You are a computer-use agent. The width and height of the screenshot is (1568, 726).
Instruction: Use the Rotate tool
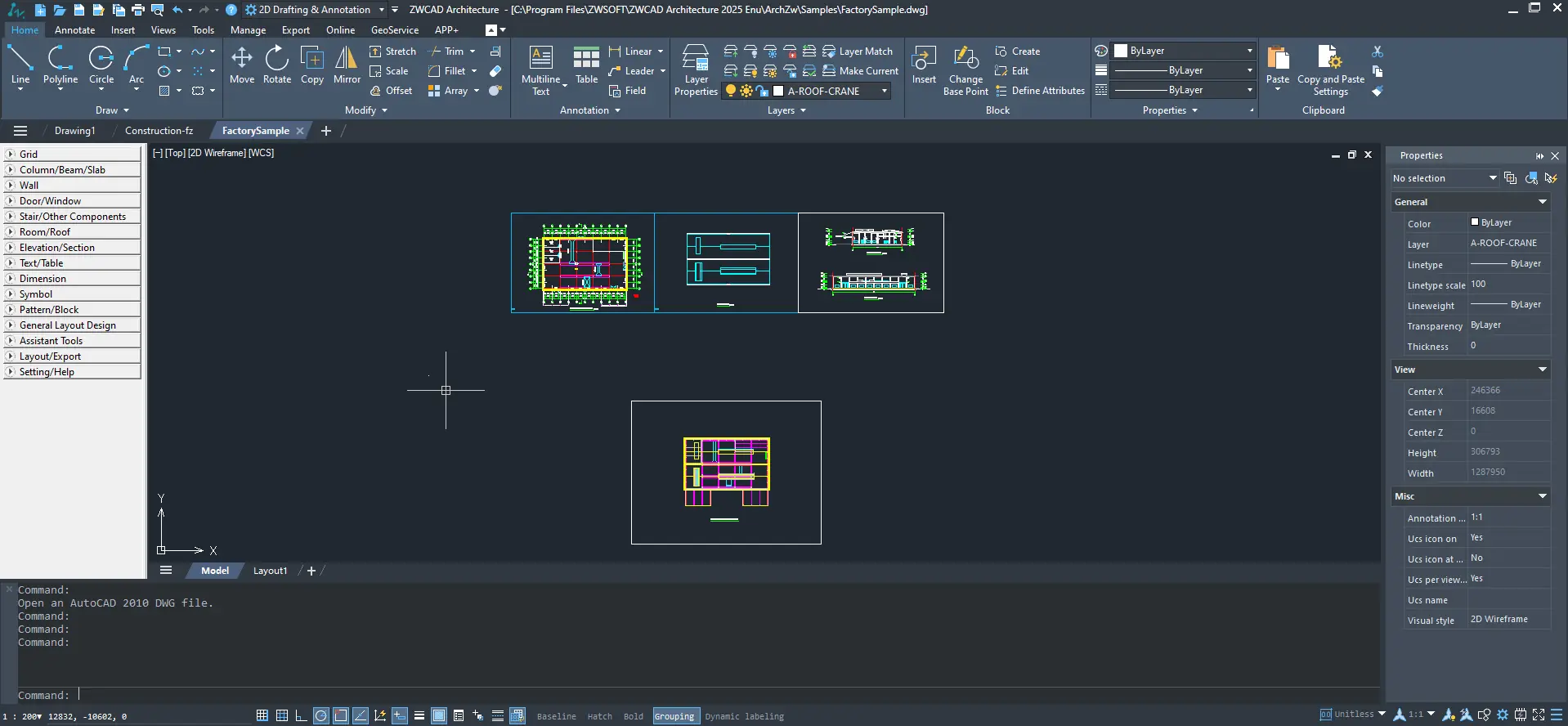pyautogui.click(x=277, y=65)
